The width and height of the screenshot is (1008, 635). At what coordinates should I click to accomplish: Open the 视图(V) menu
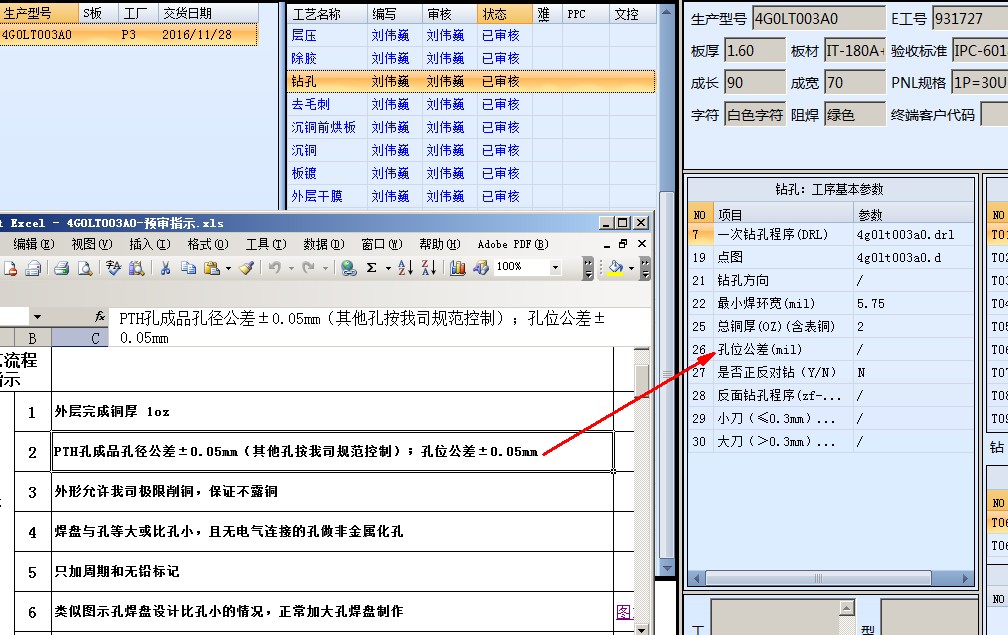coord(92,244)
